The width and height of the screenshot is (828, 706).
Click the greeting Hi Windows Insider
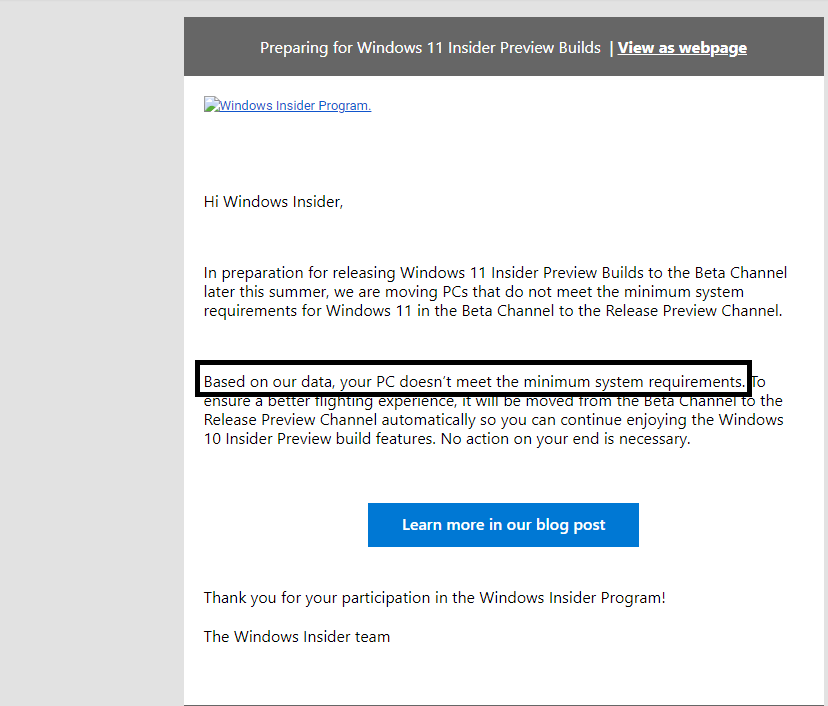(x=273, y=202)
